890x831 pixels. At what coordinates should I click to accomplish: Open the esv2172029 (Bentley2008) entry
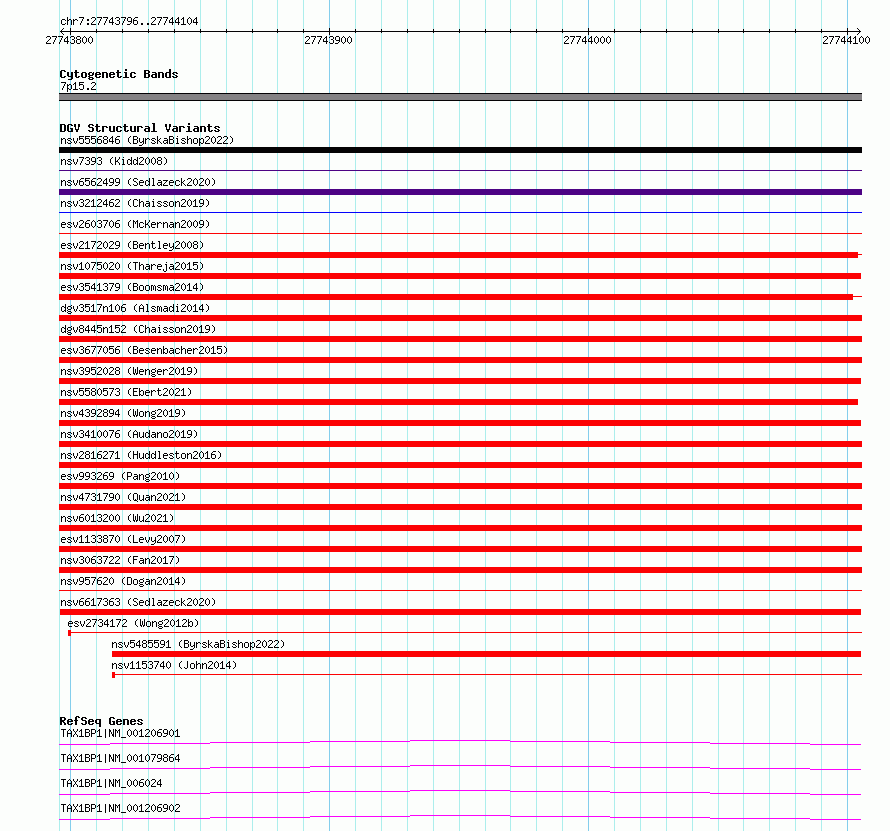tap(132, 245)
